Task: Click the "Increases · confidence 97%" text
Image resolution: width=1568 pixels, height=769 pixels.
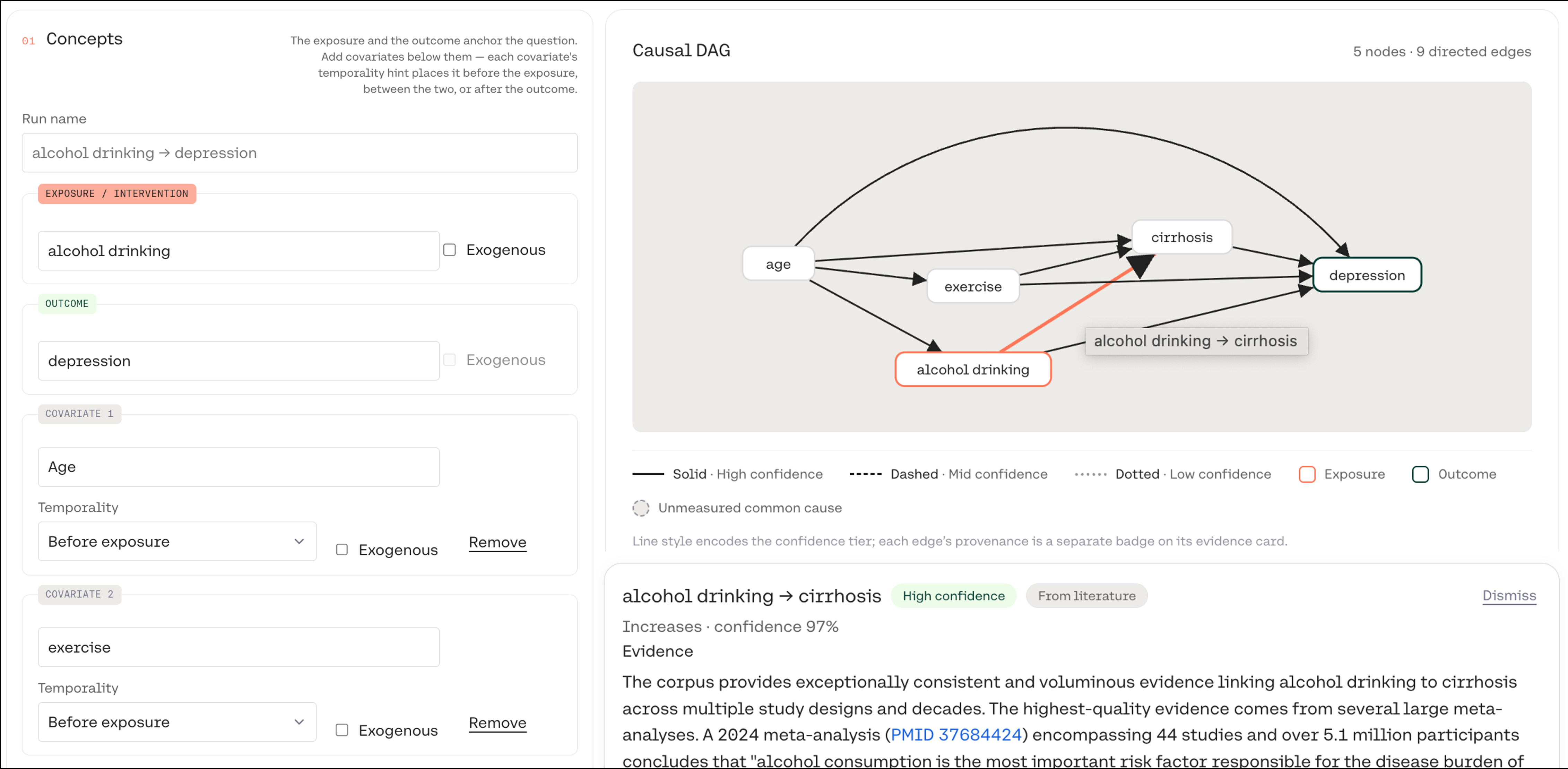Action: [730, 627]
